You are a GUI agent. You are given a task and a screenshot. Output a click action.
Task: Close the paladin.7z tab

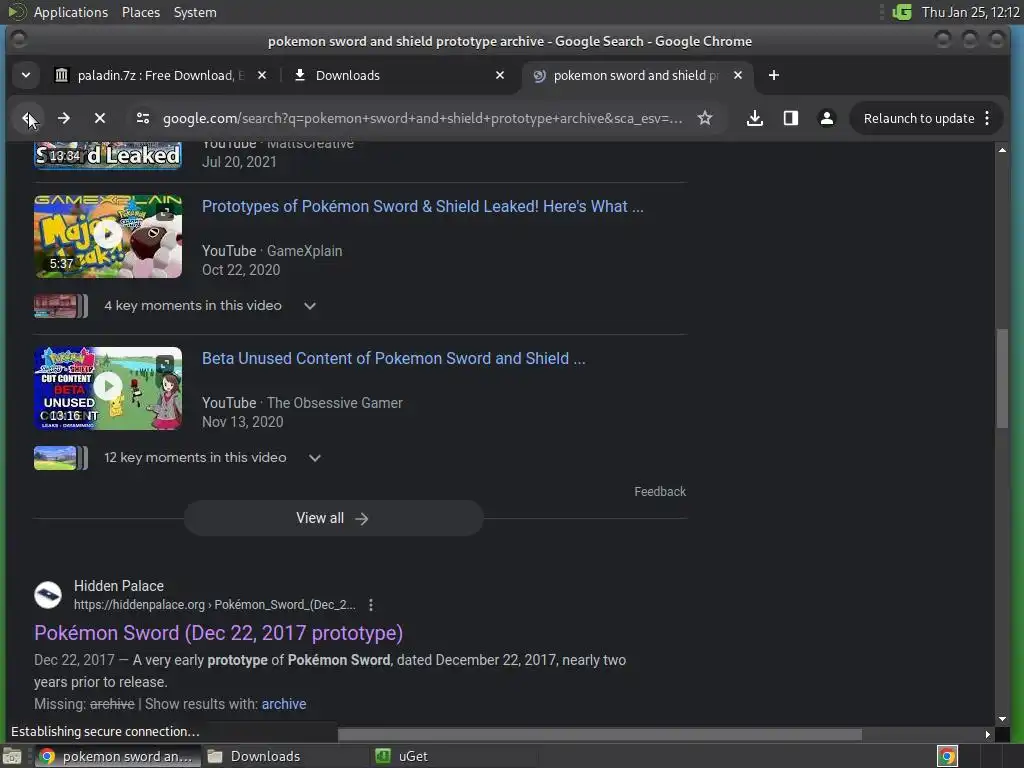[x=262, y=75]
